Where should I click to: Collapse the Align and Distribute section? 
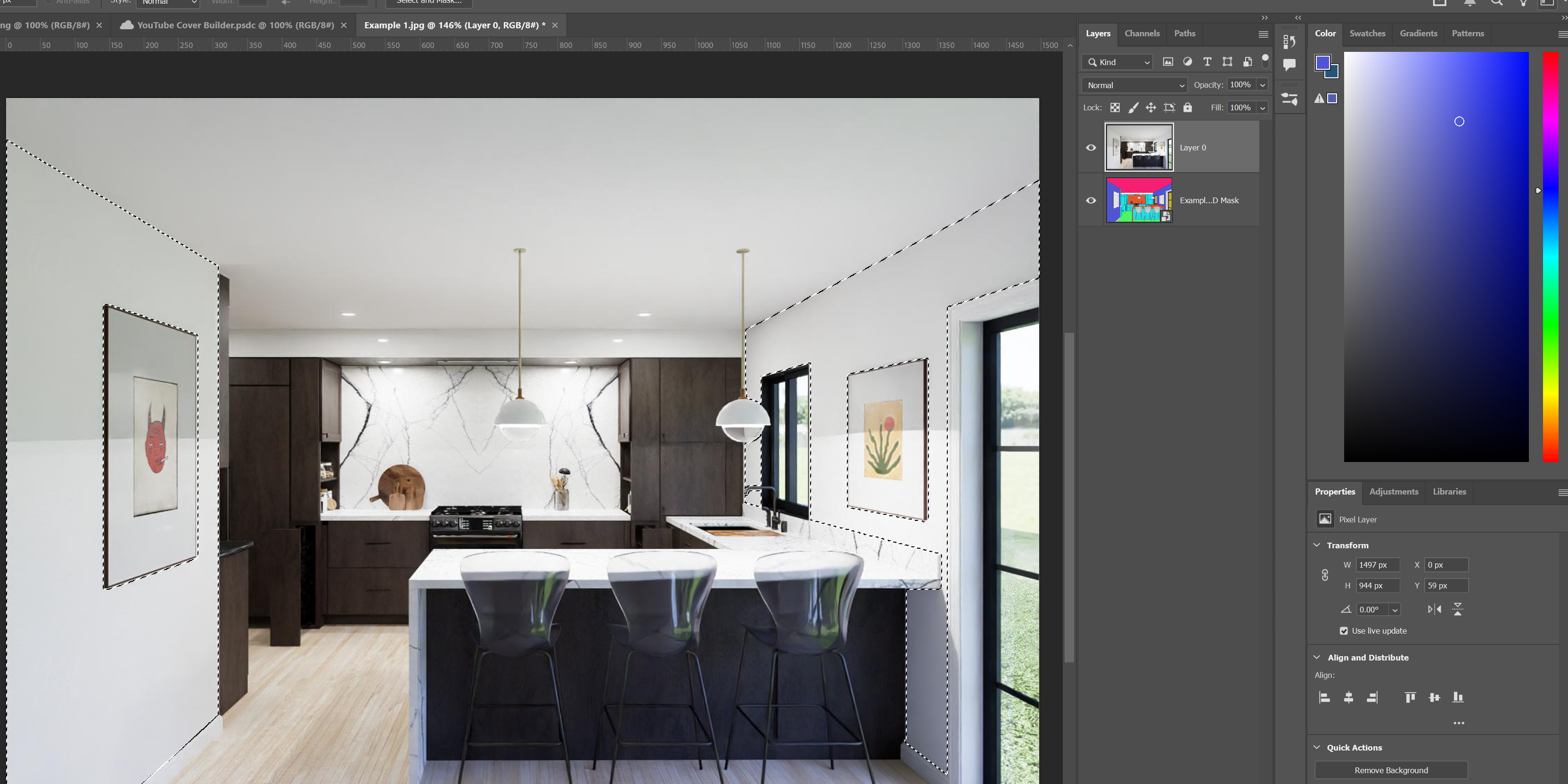[1317, 657]
